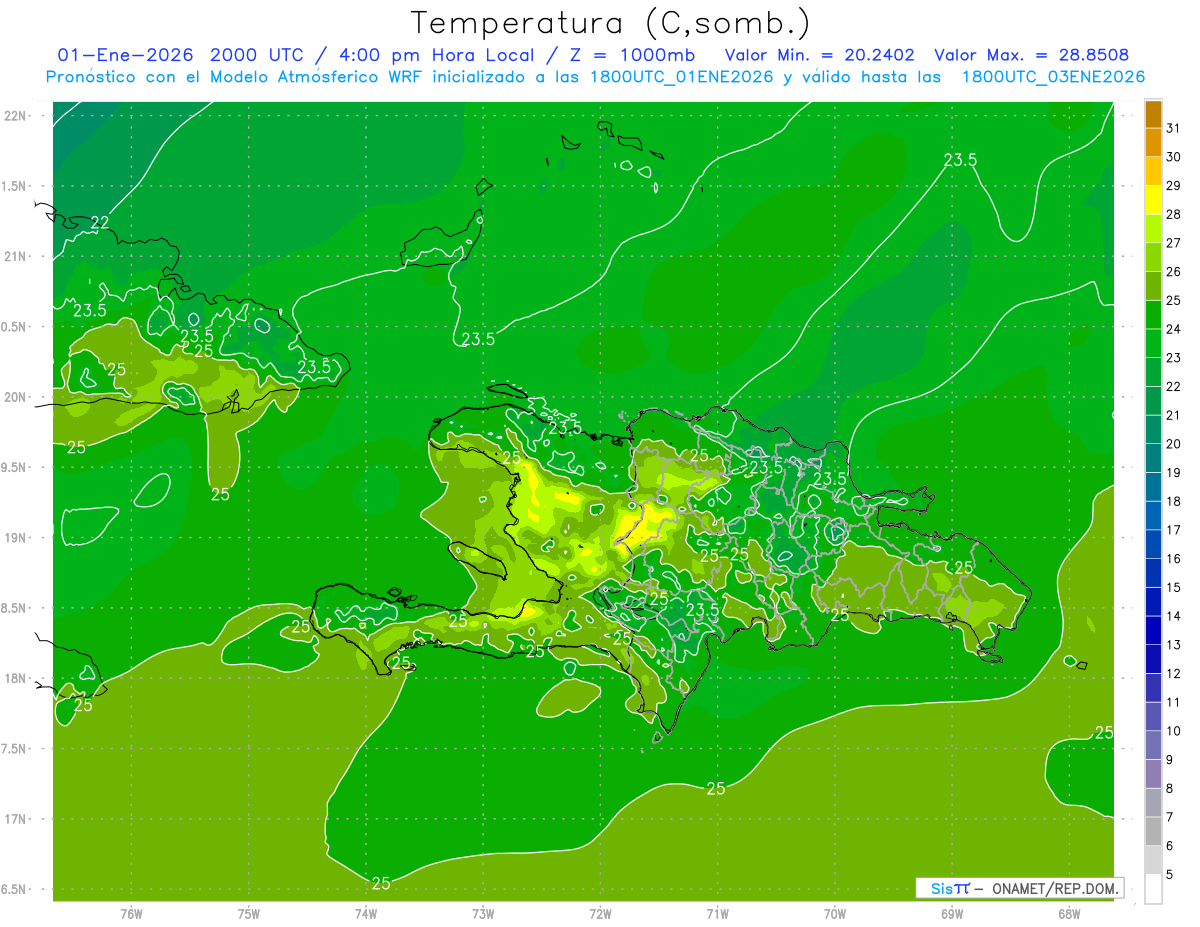Image resolution: width=1200 pixels, height=927 pixels.
Task: Click the 21N latitude axis label
Action: tap(16, 257)
